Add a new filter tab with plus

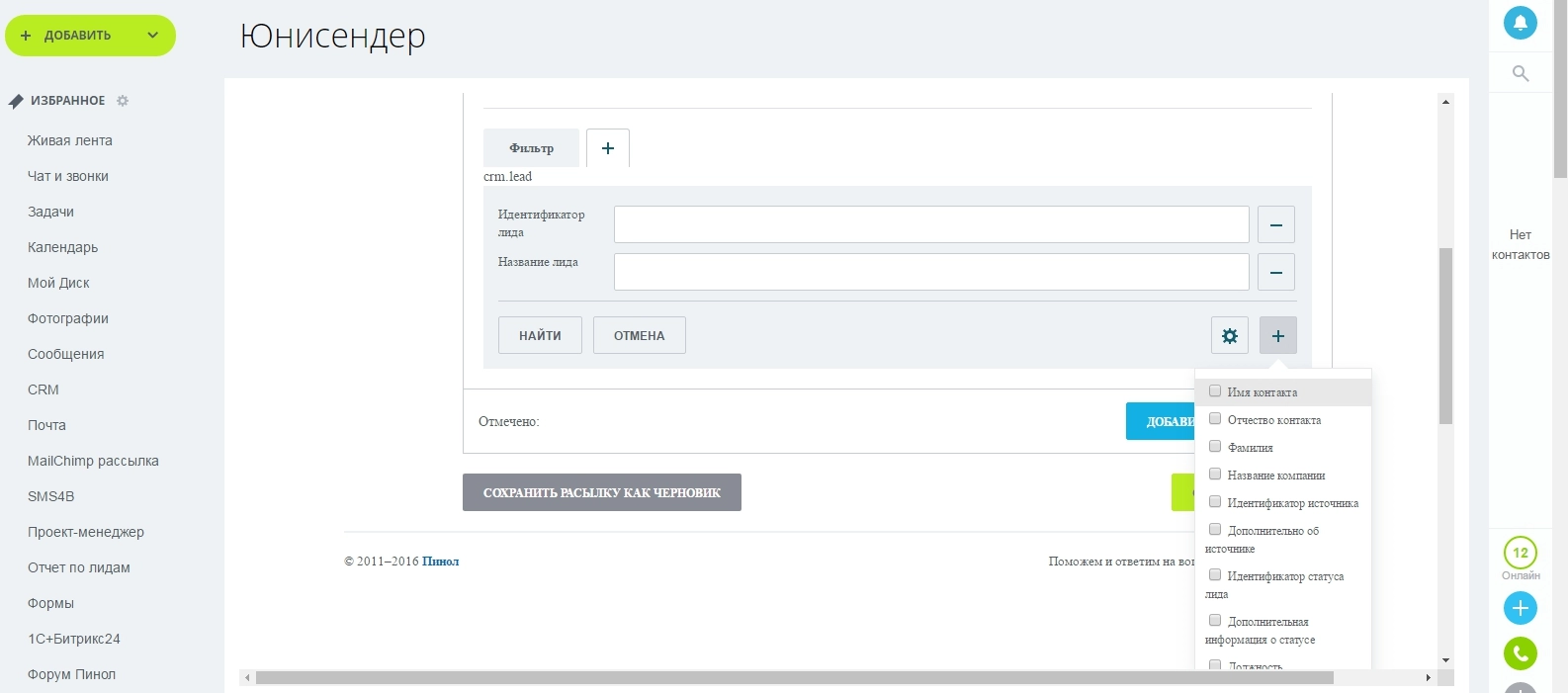click(x=607, y=148)
